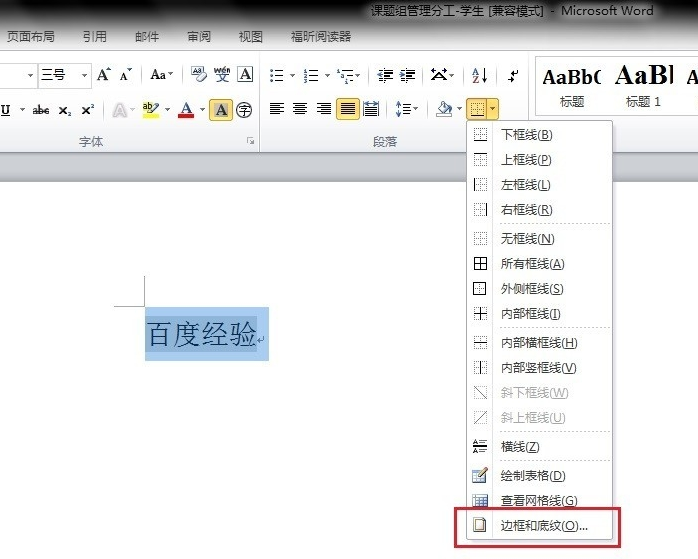Open the Font dialog launcher
The height and width of the screenshot is (559, 698).
click(251, 141)
